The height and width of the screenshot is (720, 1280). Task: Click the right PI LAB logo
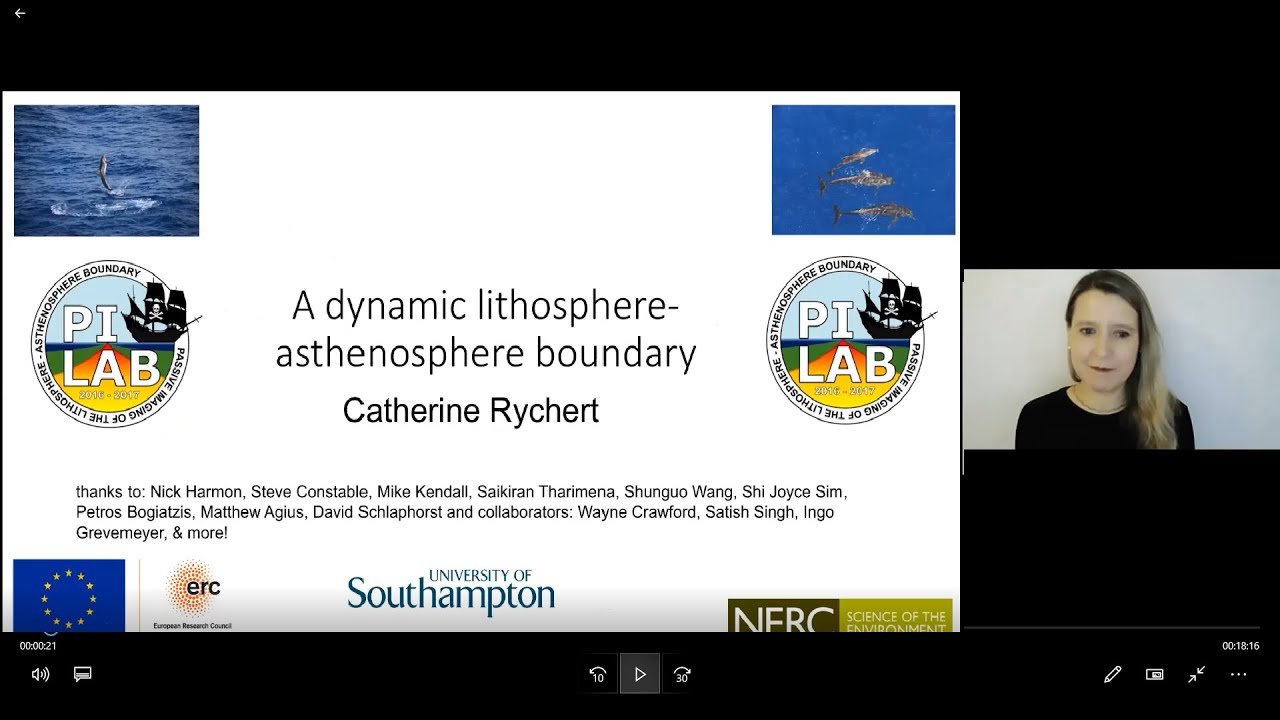click(x=851, y=340)
